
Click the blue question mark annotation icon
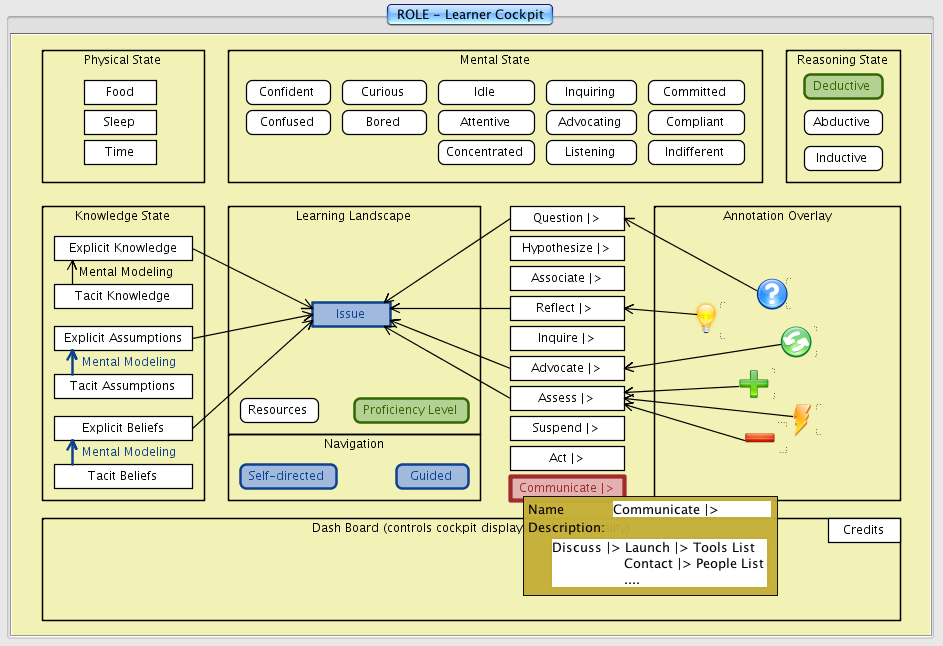pos(772,294)
